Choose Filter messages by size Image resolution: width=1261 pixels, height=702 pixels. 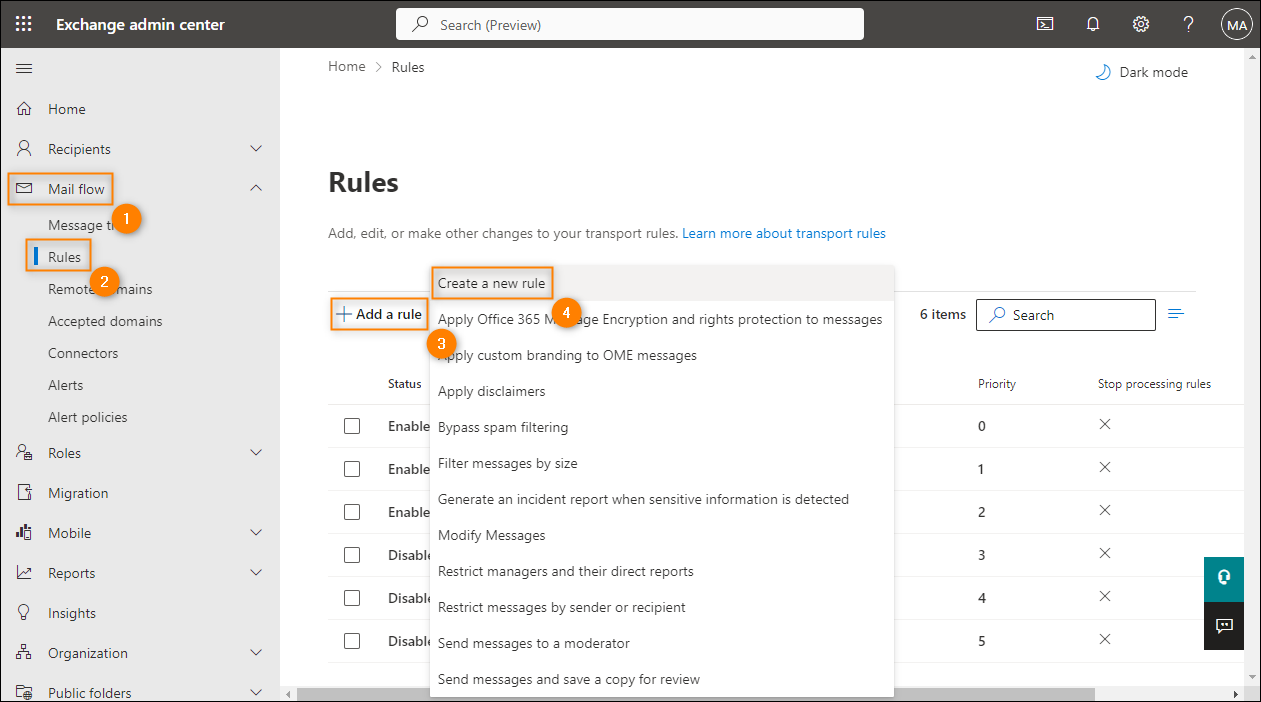tap(661, 463)
